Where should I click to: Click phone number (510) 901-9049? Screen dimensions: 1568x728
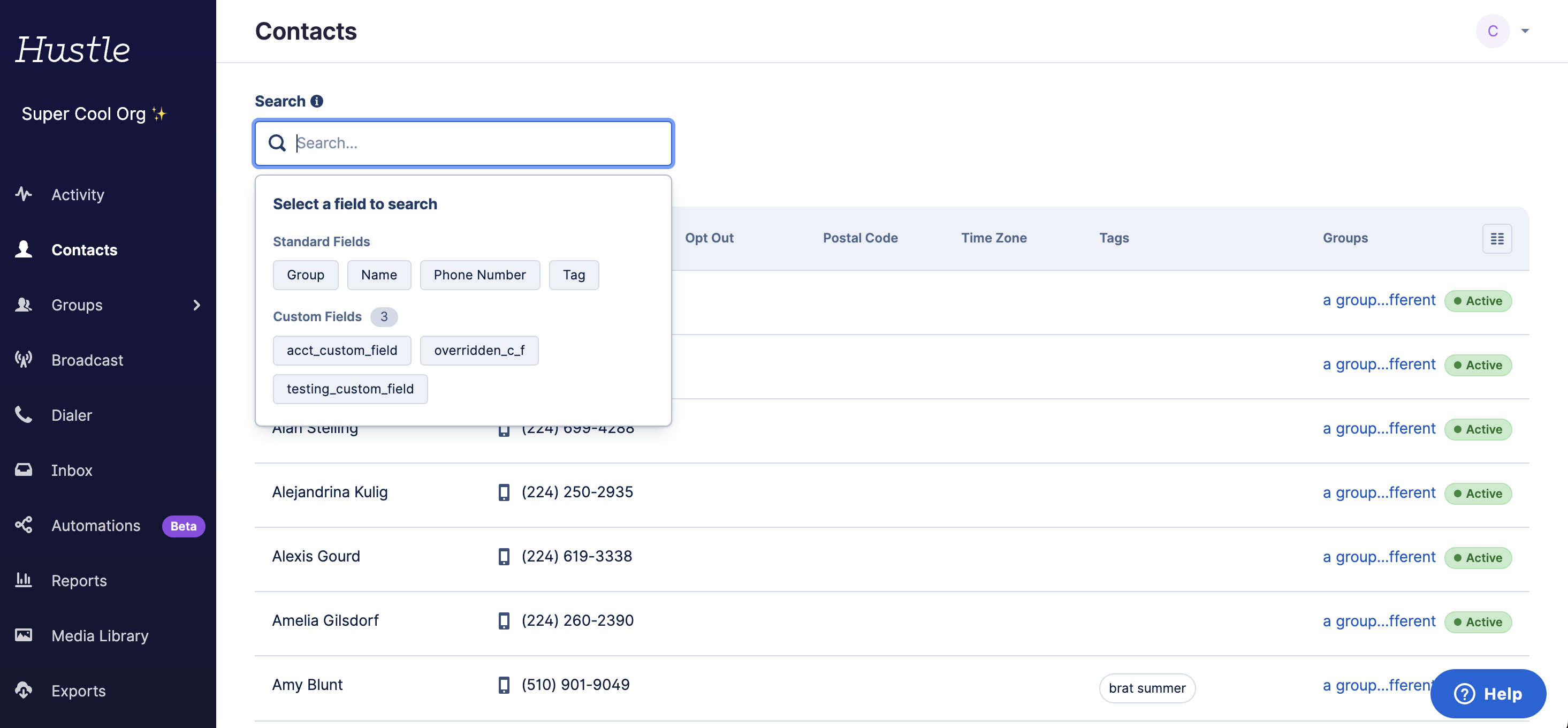pyautogui.click(x=575, y=685)
